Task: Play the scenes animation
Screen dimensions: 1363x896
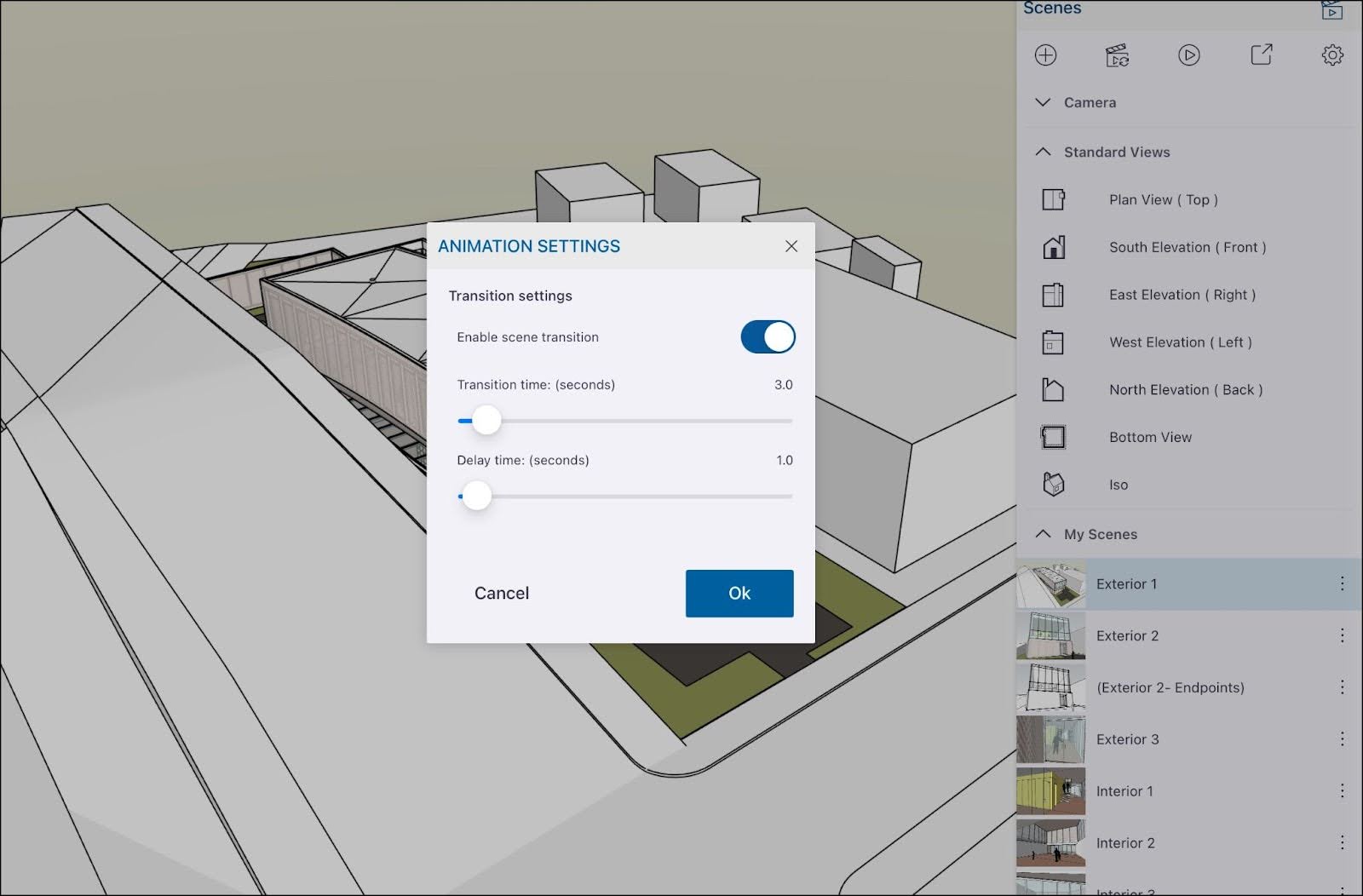Action: pyautogui.click(x=1188, y=55)
